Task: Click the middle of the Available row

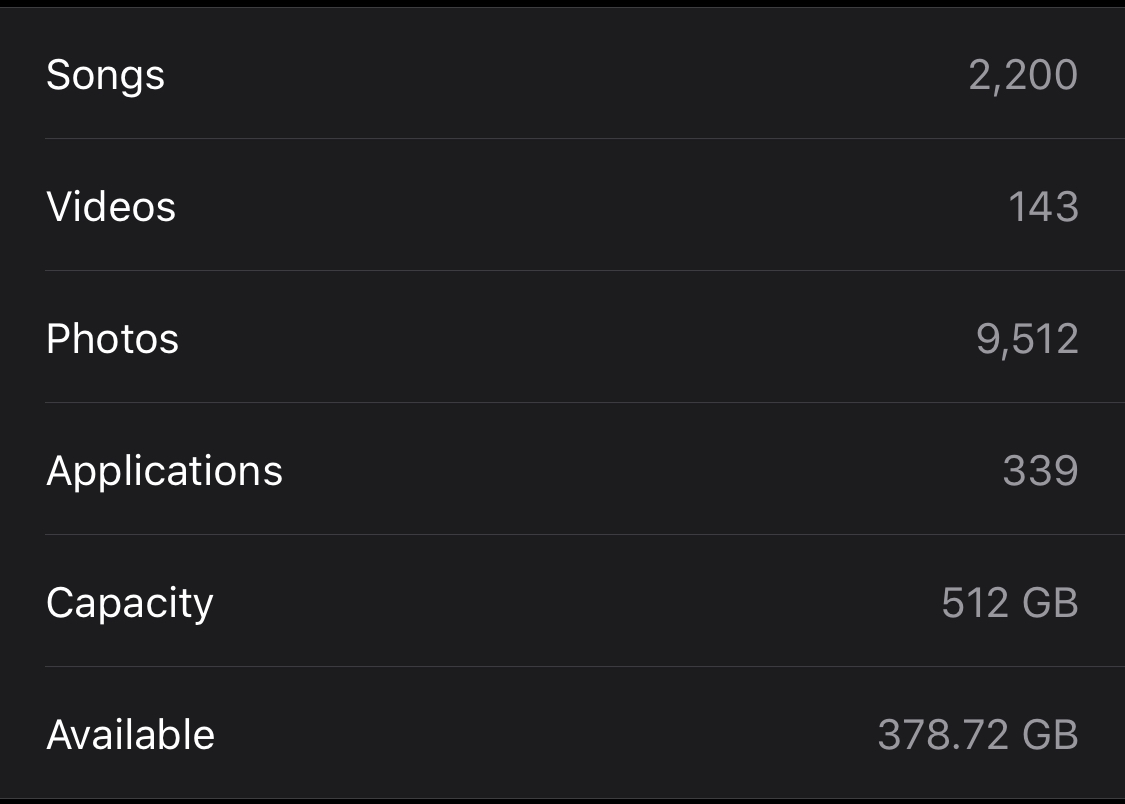Action: pyautogui.click(x=562, y=732)
